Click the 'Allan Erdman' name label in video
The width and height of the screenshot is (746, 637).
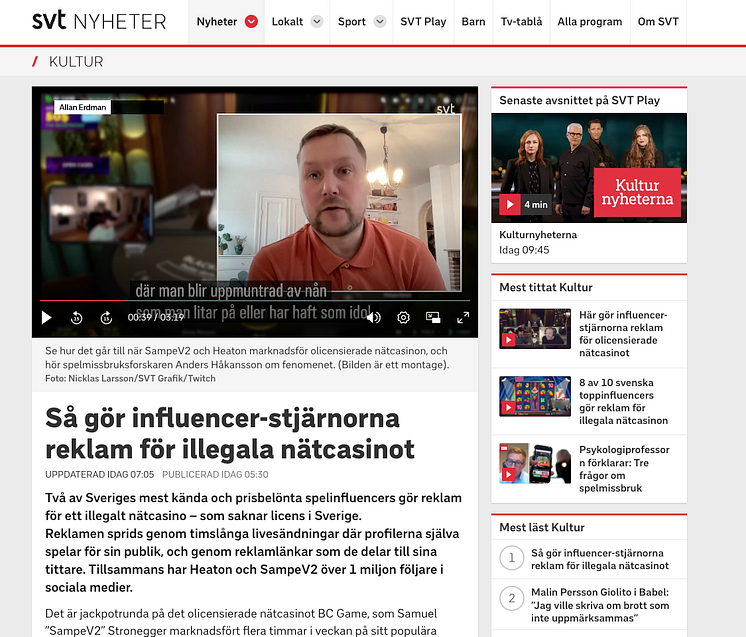[x=83, y=107]
